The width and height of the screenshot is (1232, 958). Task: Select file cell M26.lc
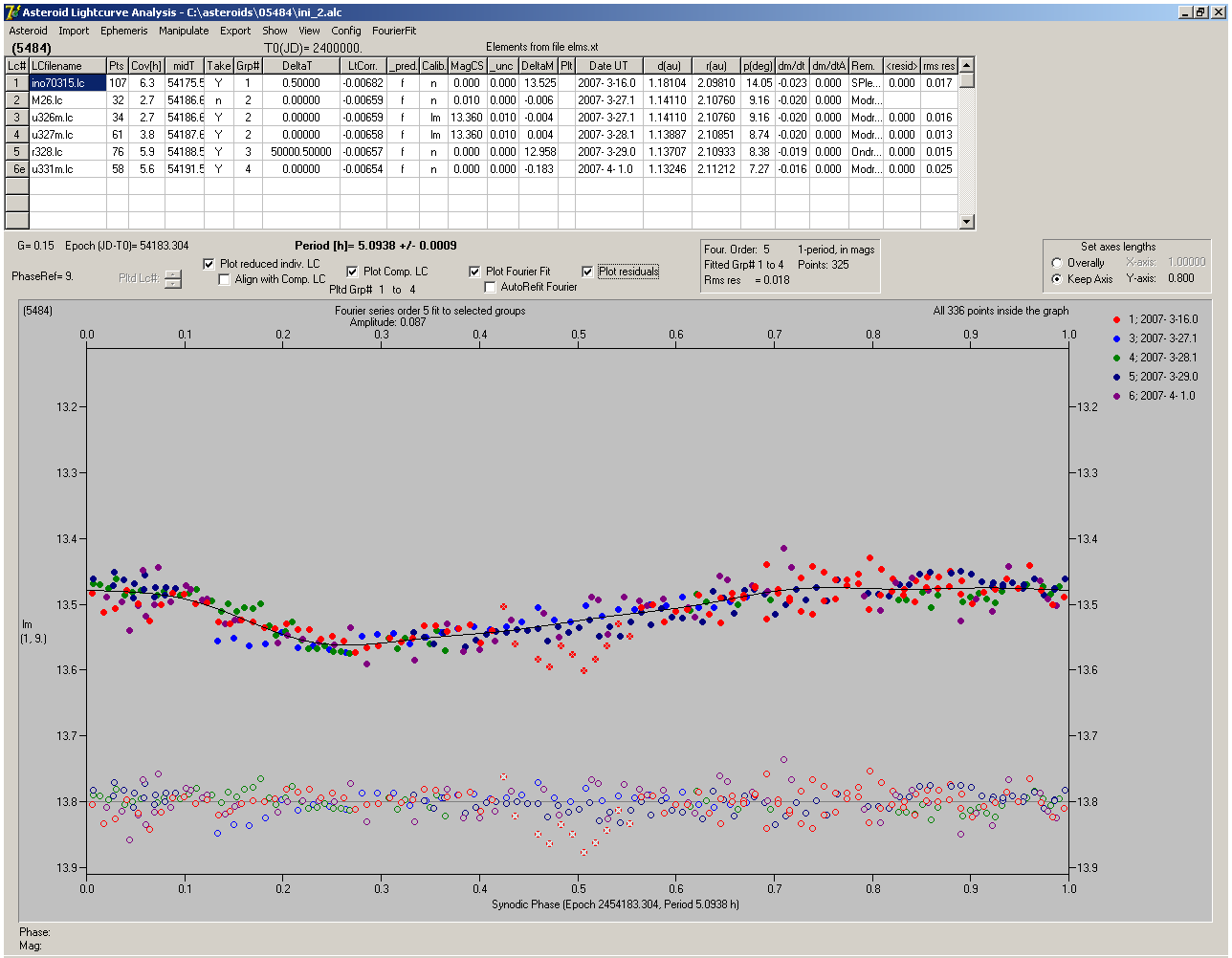tap(67, 100)
